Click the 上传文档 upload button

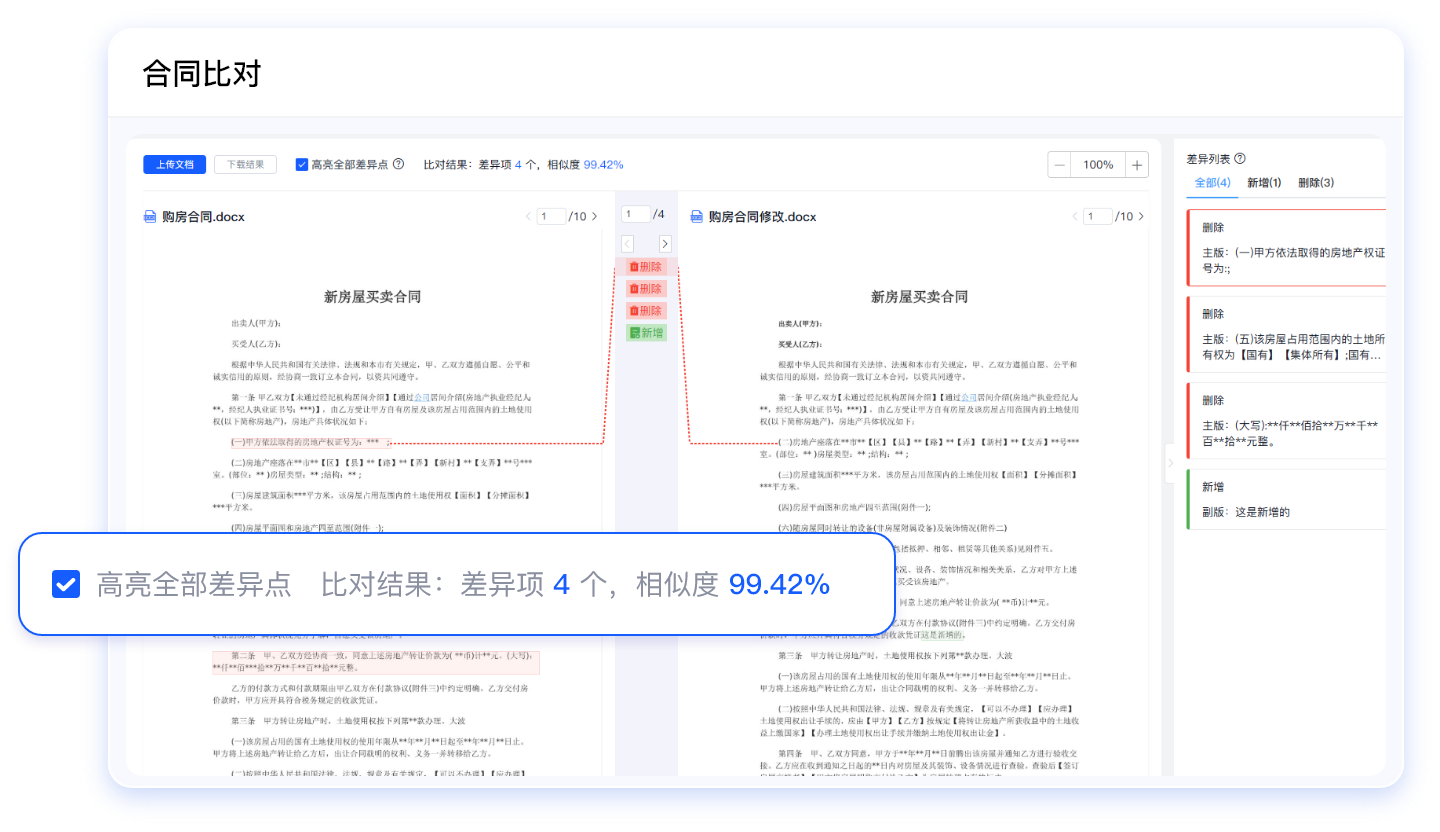(174, 163)
